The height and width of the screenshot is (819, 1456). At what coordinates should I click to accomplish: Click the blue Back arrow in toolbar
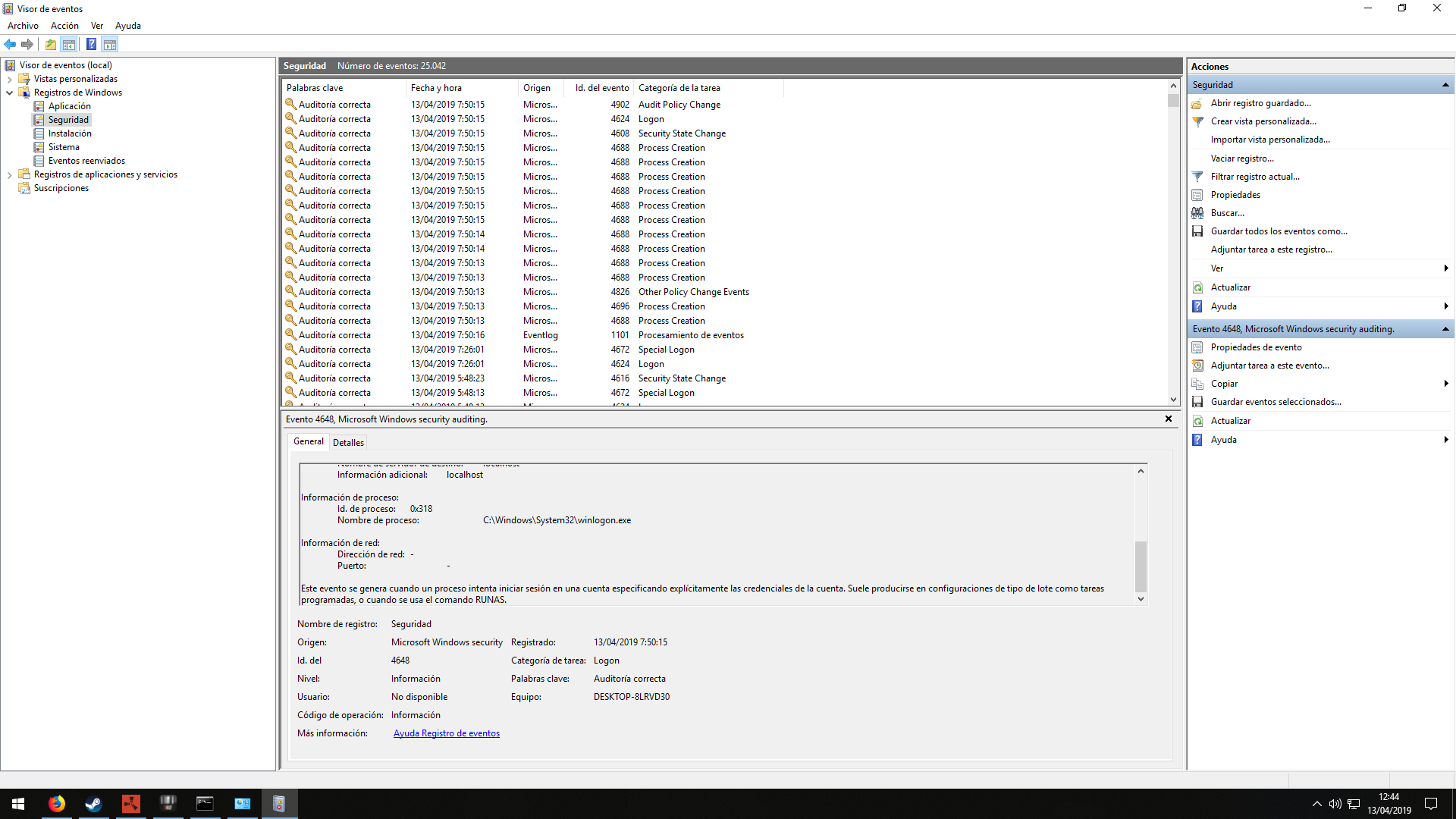click(10, 44)
